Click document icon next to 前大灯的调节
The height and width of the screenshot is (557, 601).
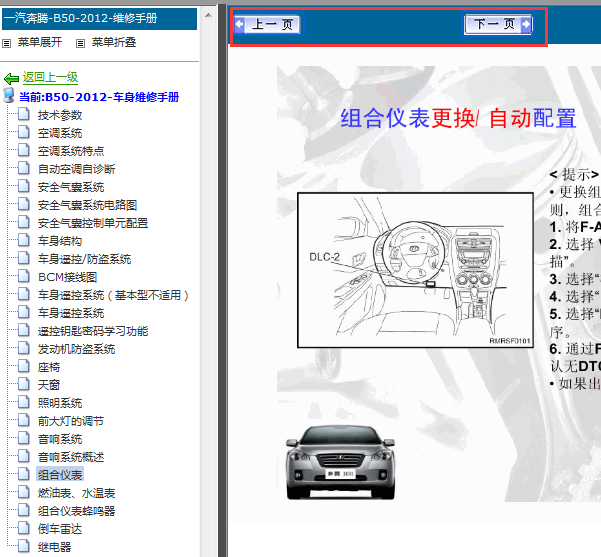click(x=24, y=420)
